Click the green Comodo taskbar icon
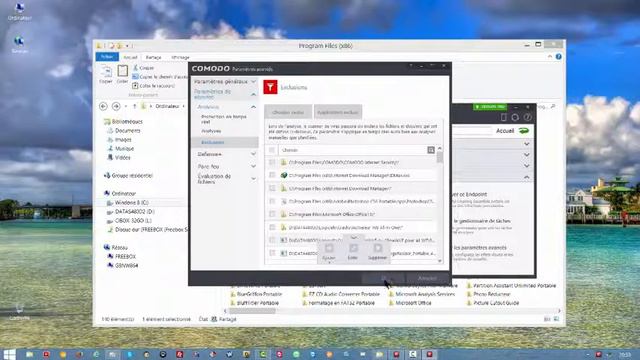Viewport: 640px width, 360px height. coord(263,354)
